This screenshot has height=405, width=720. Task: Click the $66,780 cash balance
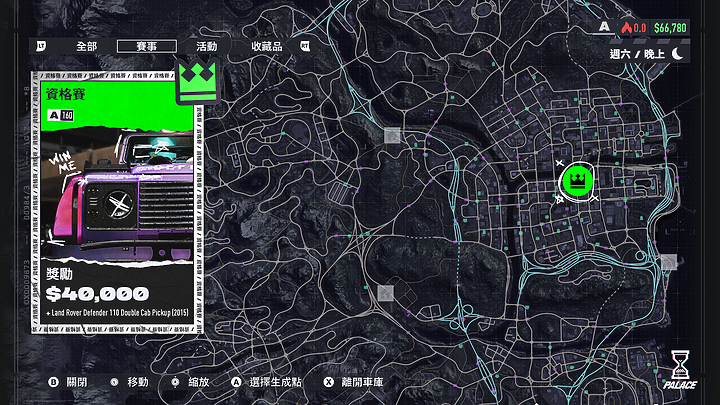(x=670, y=28)
